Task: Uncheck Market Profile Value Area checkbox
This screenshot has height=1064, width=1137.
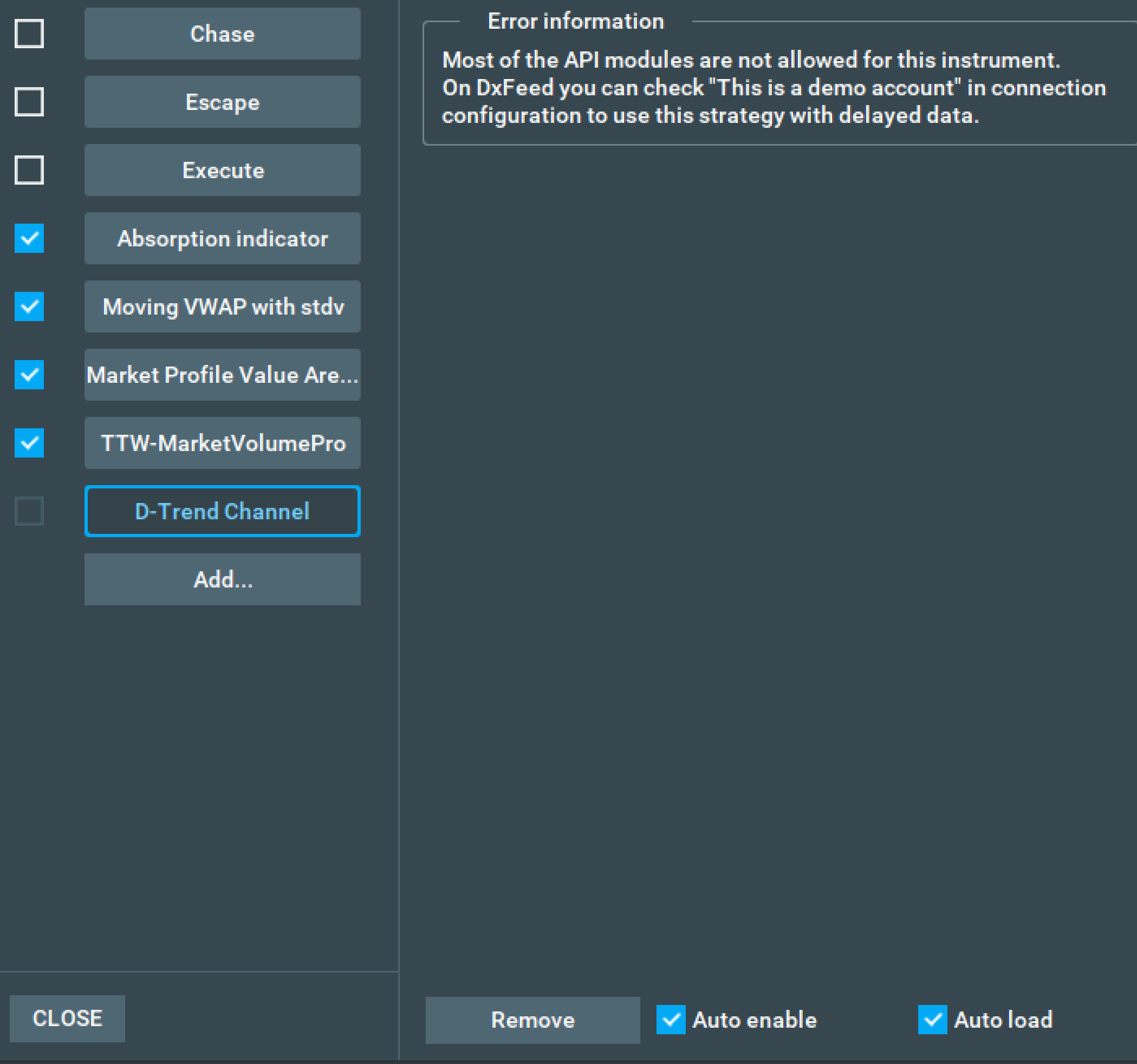Action: [x=29, y=375]
